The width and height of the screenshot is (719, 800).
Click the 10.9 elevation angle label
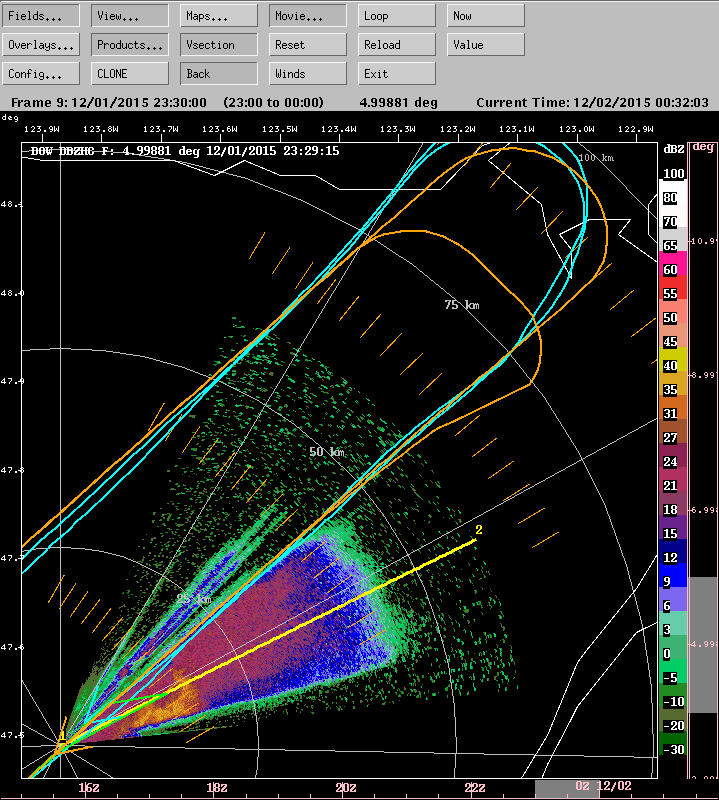point(704,241)
